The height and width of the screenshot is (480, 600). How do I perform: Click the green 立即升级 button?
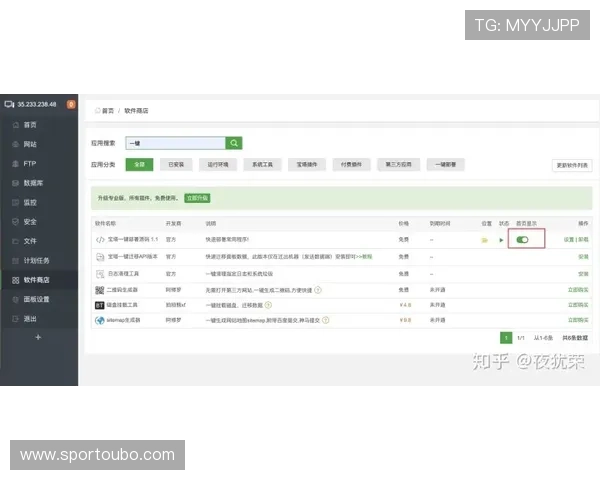click(197, 198)
